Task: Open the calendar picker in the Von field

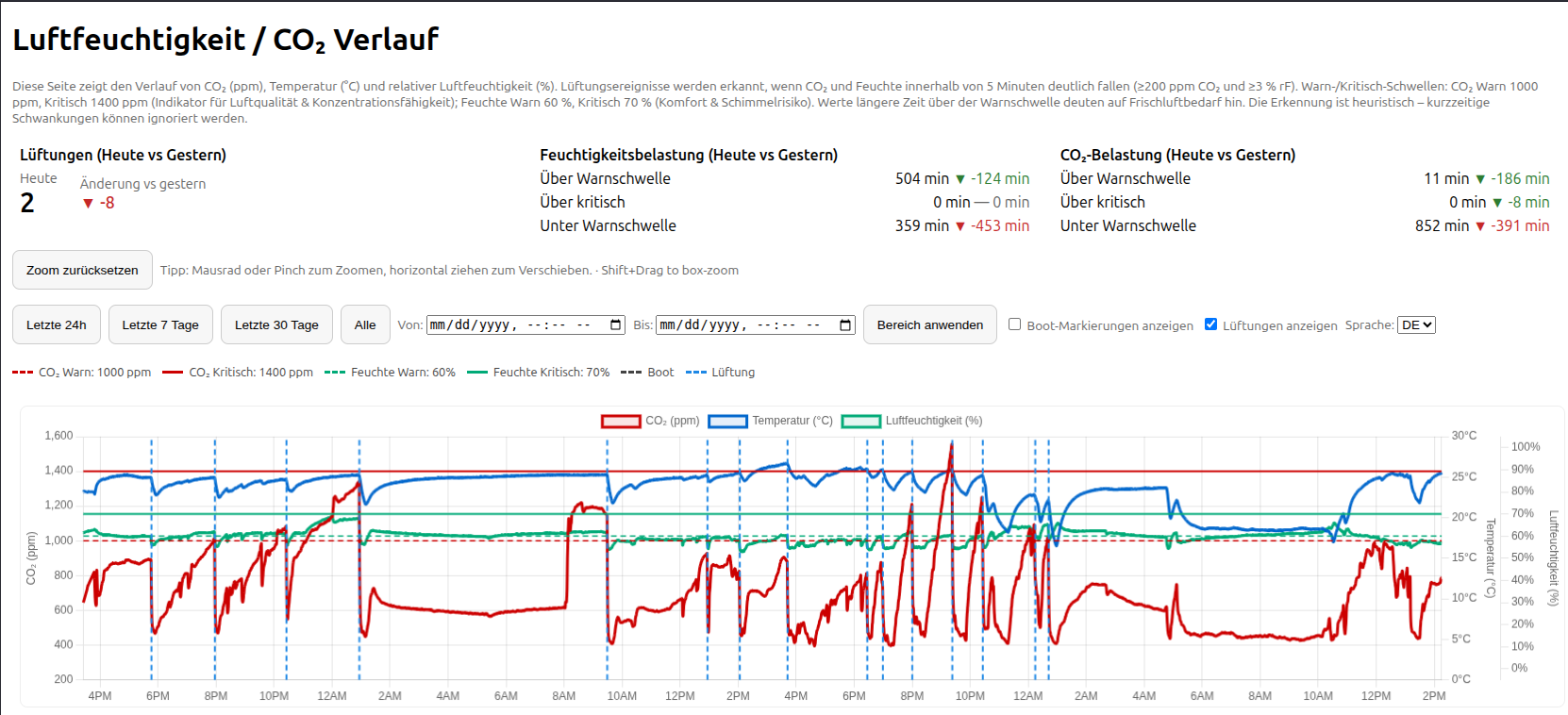Action: (x=616, y=324)
